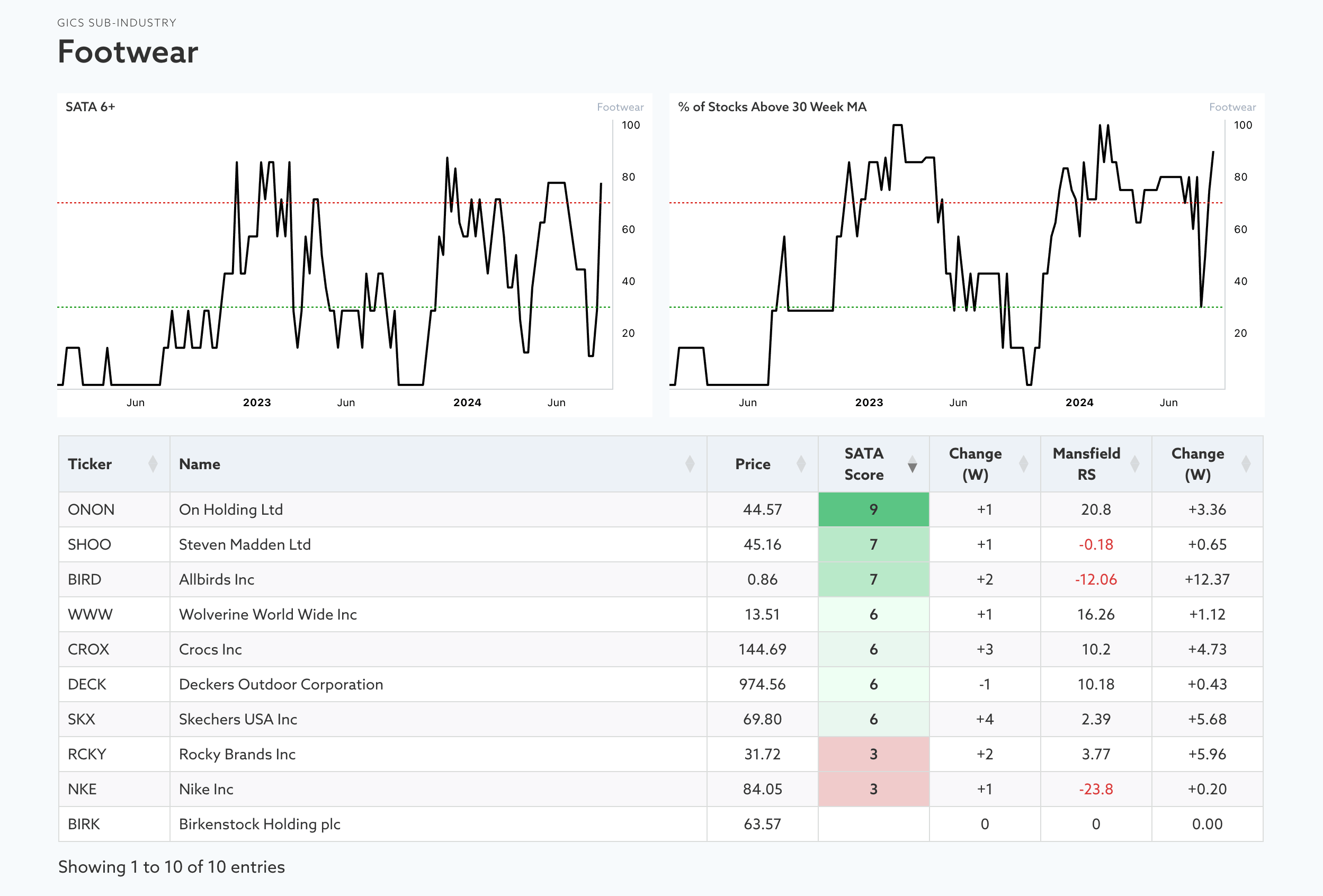Select the RCKY ticker cell

pyautogui.click(x=114, y=754)
